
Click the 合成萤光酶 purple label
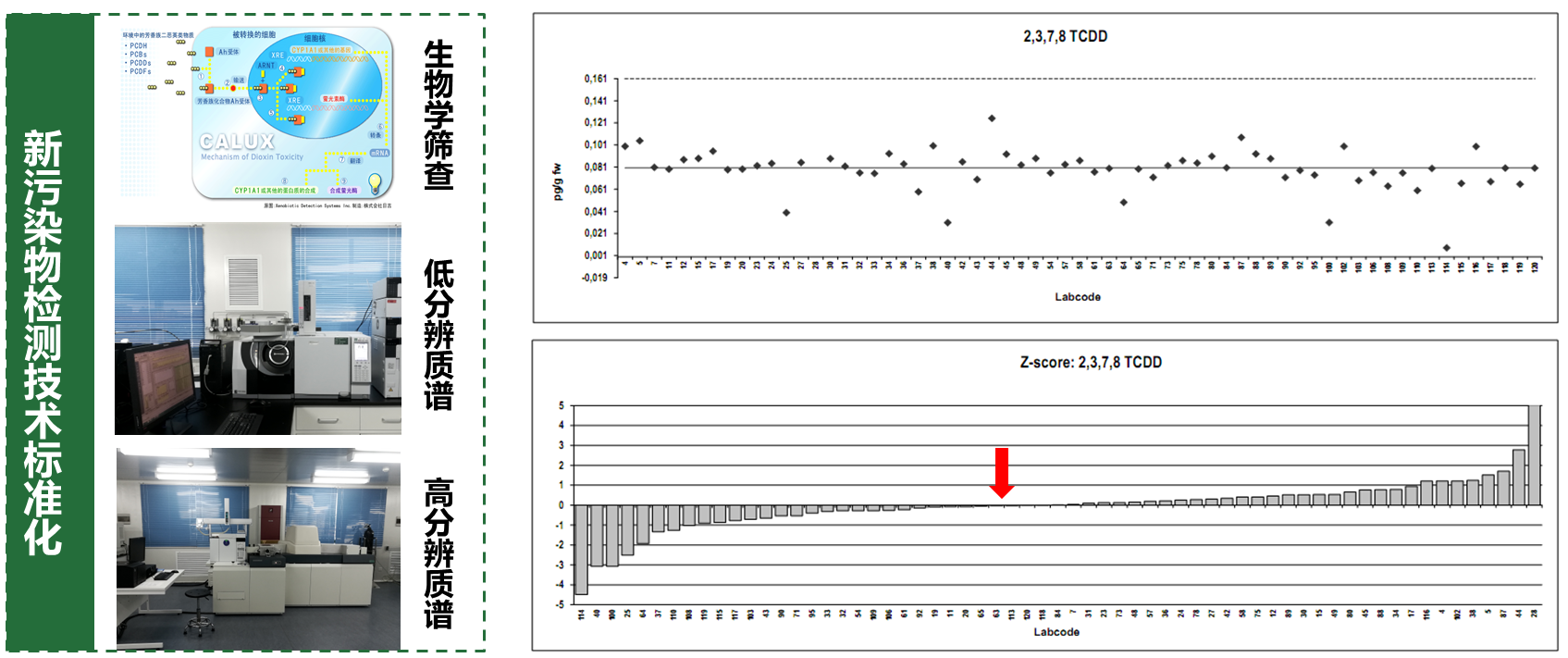[343, 191]
